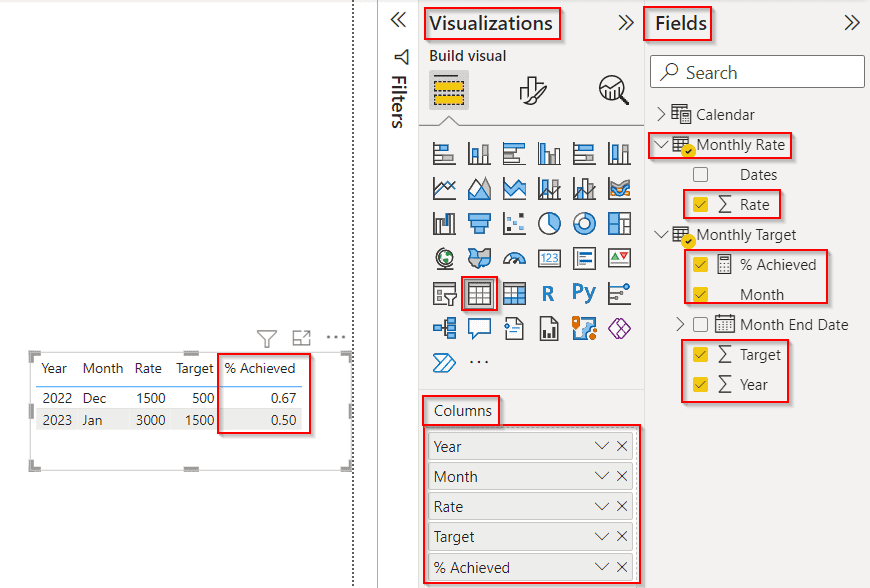The image size is (870, 588).
Task: Select the smart narrative visual
Action: 514,328
